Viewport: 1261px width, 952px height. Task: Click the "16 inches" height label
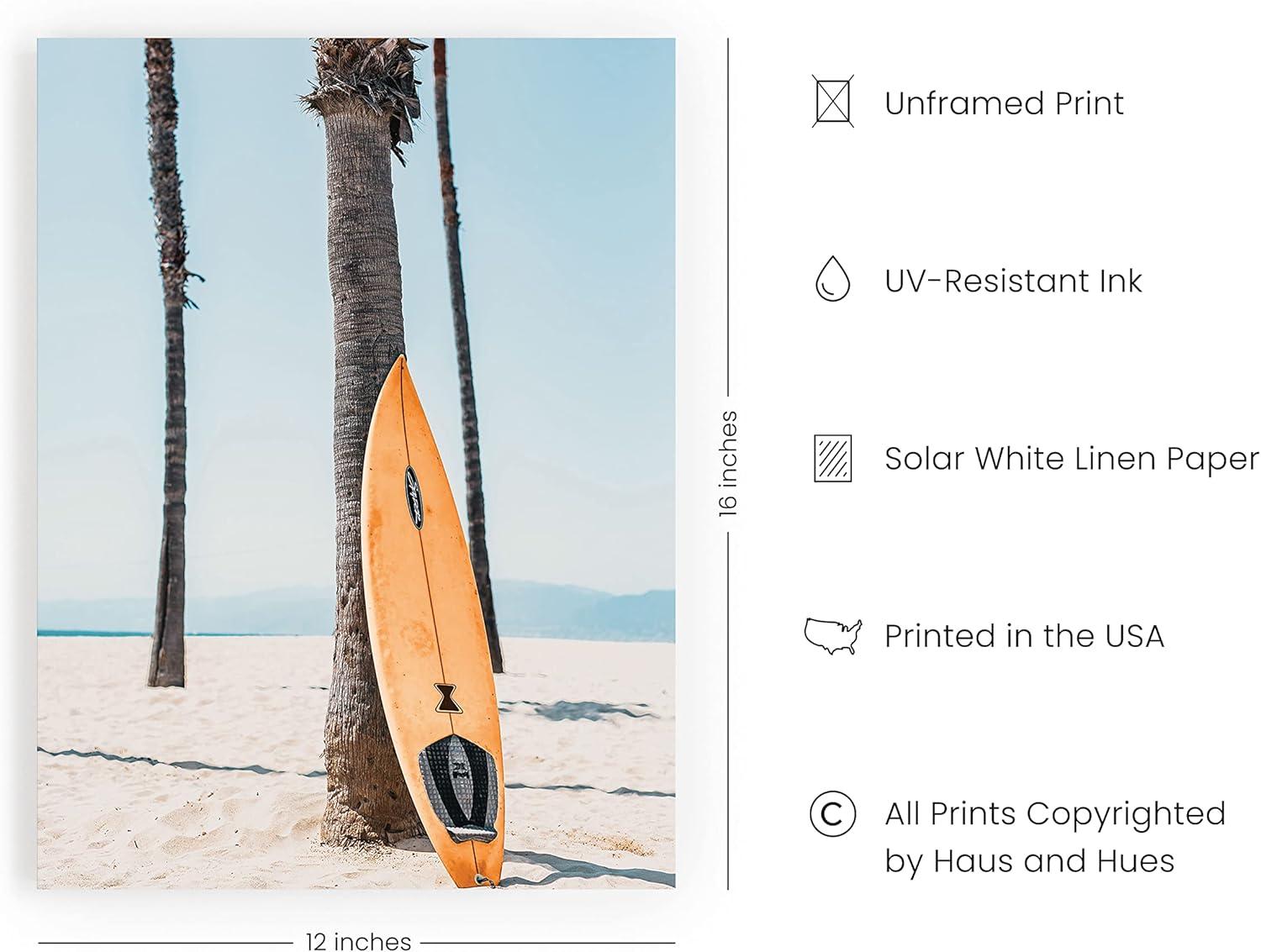point(728,463)
